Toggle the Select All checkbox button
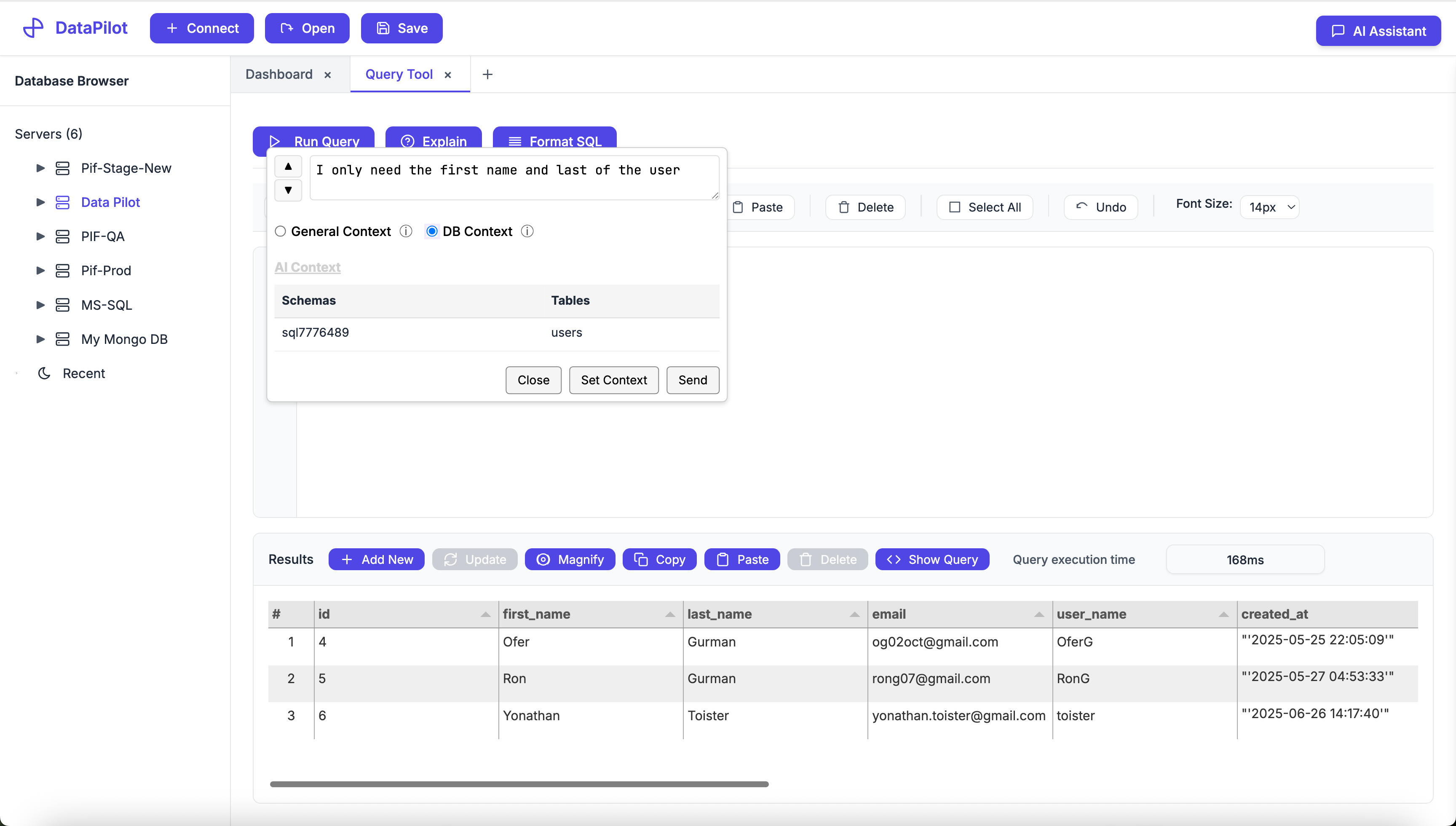This screenshot has height=826, width=1456. click(x=985, y=207)
